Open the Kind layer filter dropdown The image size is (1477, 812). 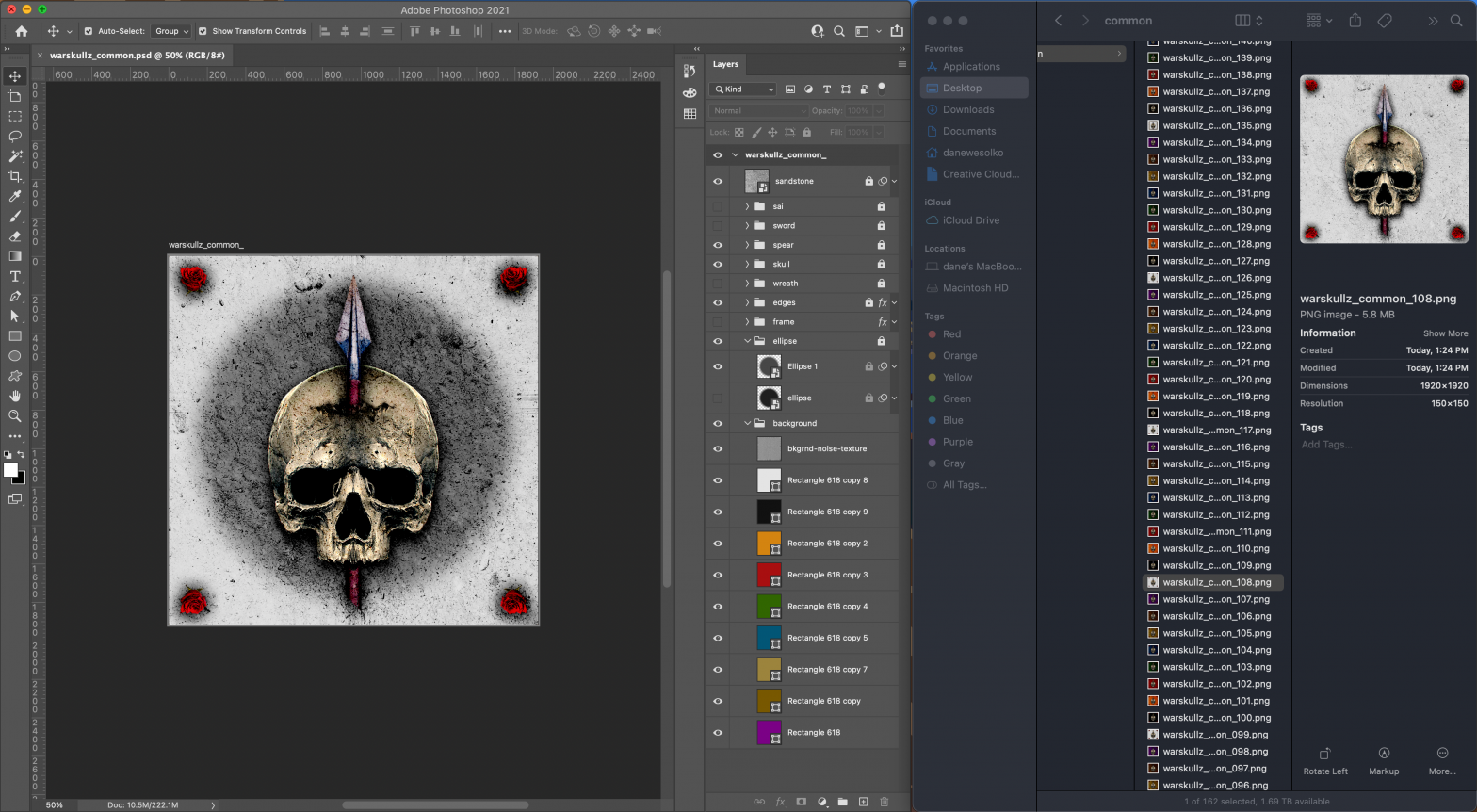point(744,89)
